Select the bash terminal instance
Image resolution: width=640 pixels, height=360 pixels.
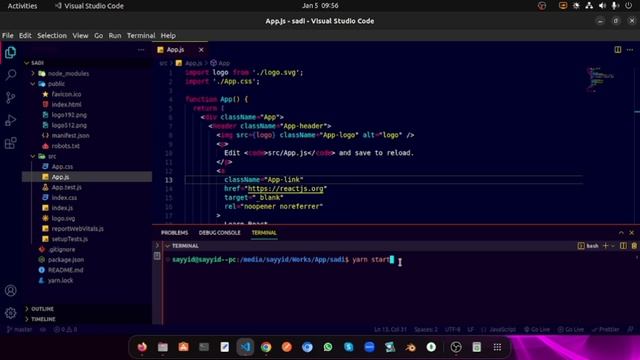588,246
